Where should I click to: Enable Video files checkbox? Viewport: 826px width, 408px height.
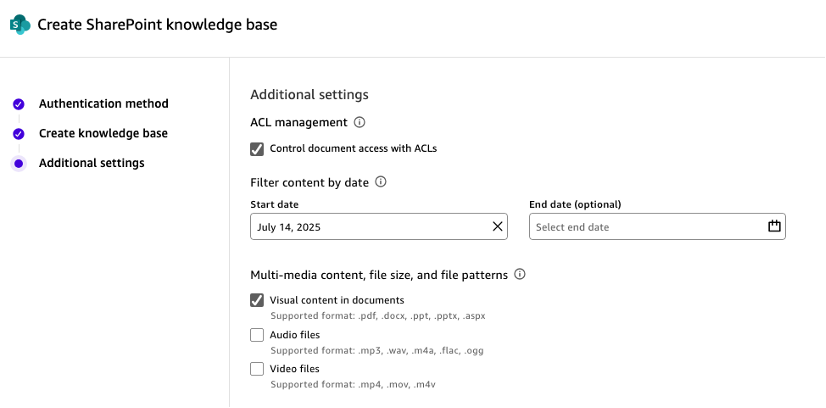tap(257, 369)
